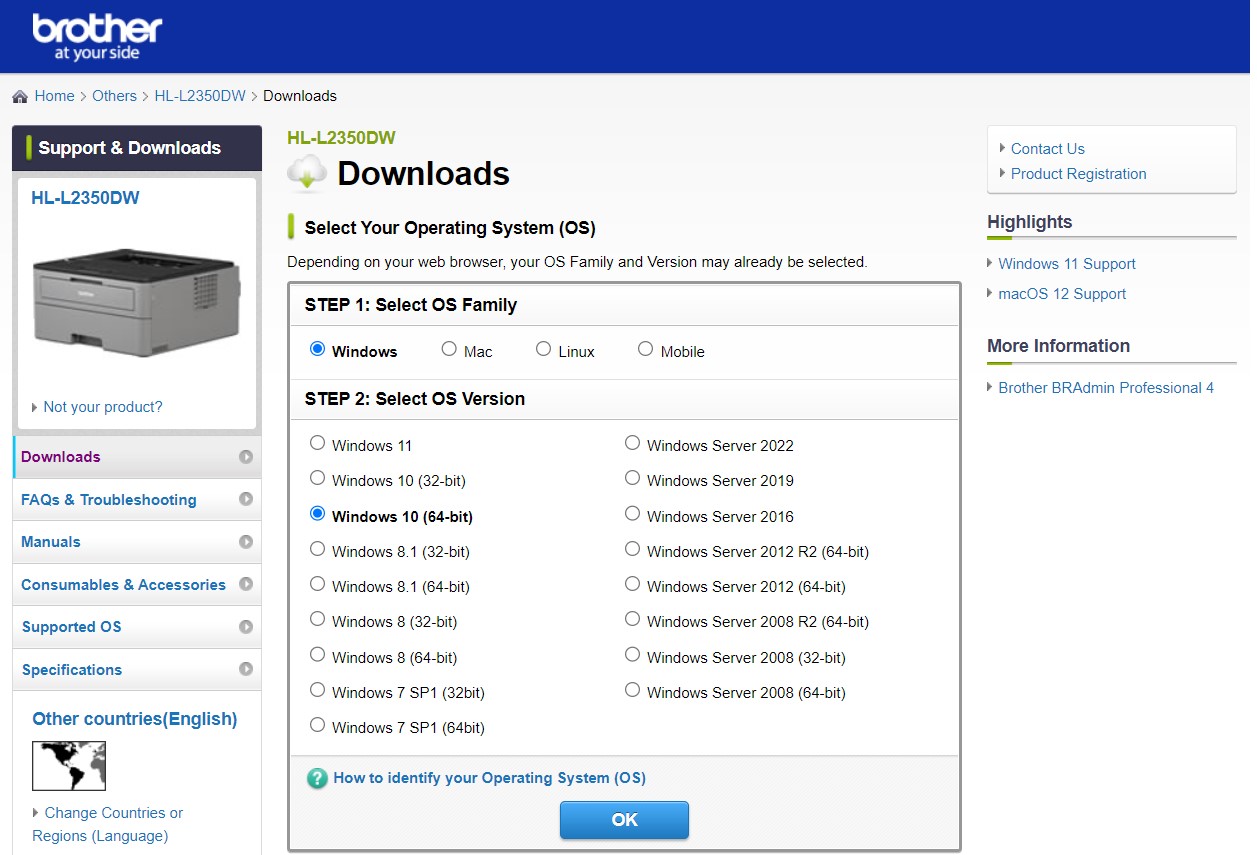The width and height of the screenshot is (1257, 855).
Task: Choose Windows Server 2019
Action: 632,477
